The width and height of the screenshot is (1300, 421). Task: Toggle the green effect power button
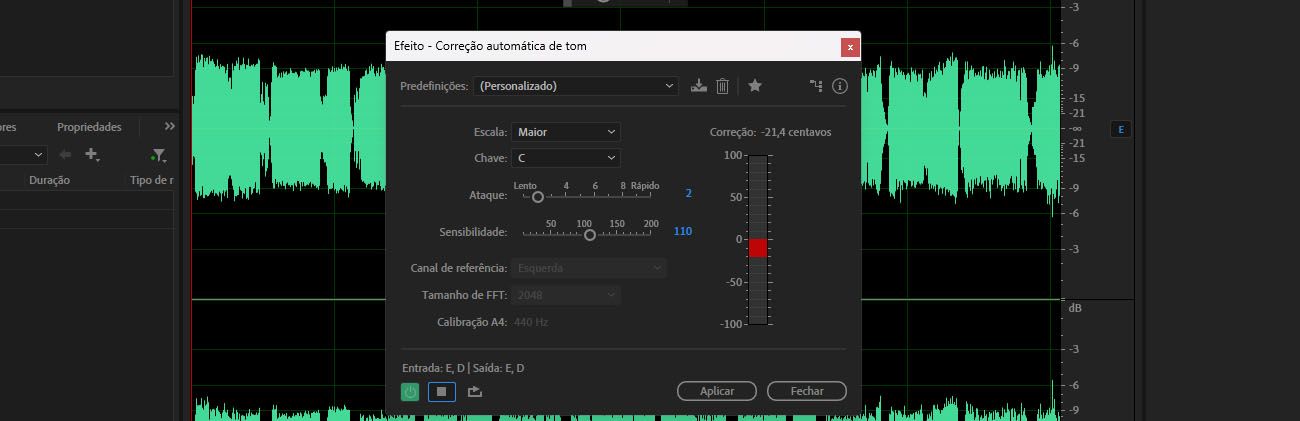[x=410, y=391]
